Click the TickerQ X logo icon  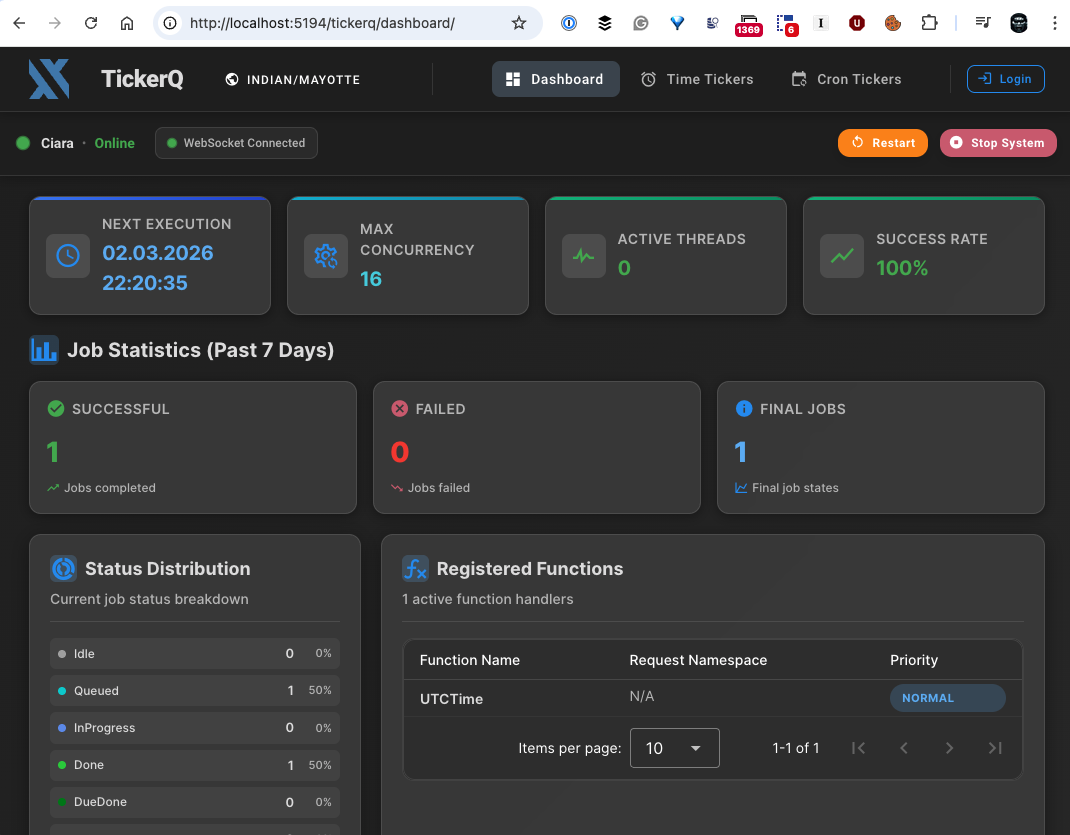49,79
